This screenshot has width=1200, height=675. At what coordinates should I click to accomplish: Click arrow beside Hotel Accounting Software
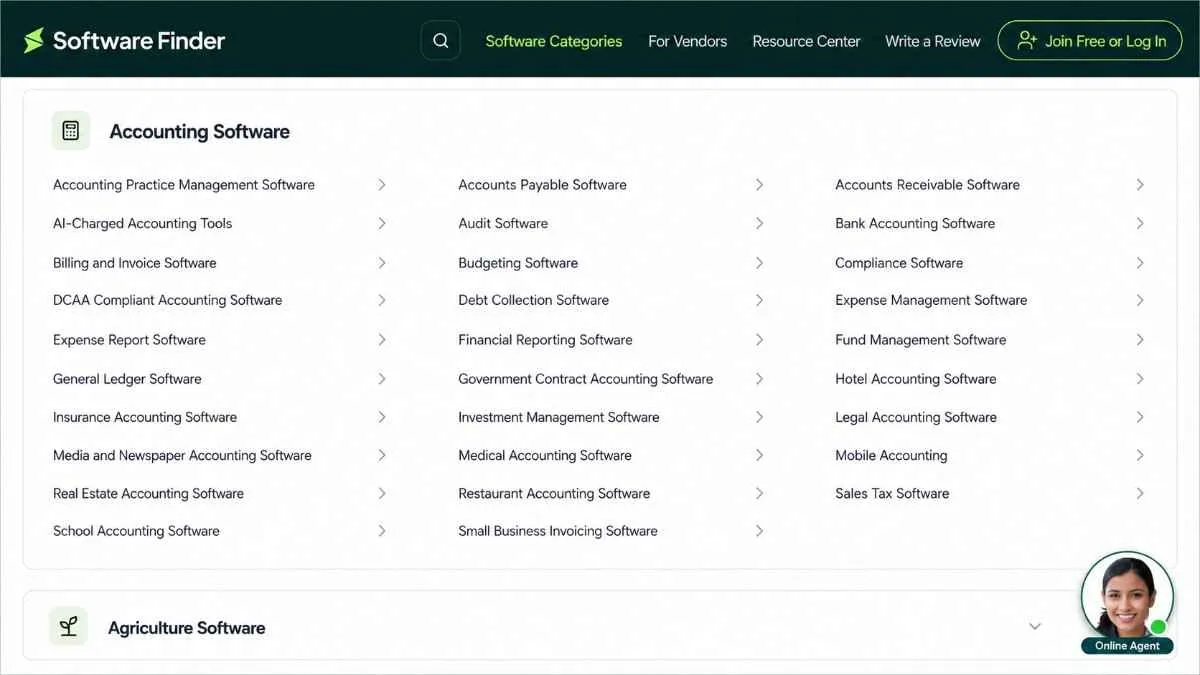pos(1140,379)
